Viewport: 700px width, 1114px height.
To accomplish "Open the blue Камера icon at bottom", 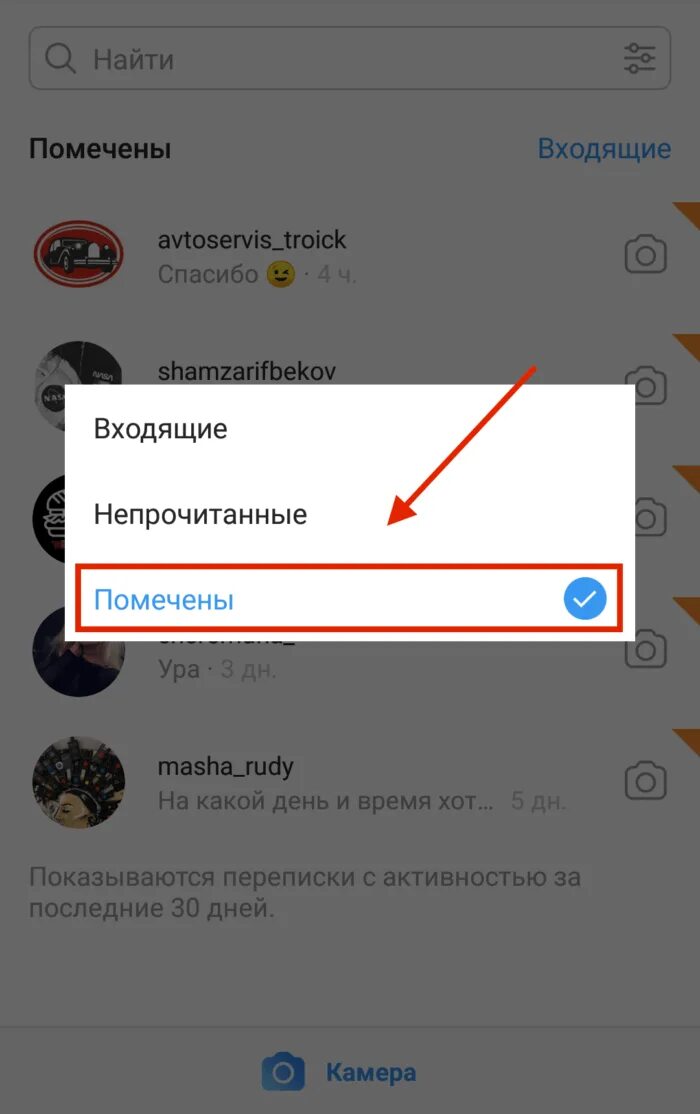I will click(283, 1072).
